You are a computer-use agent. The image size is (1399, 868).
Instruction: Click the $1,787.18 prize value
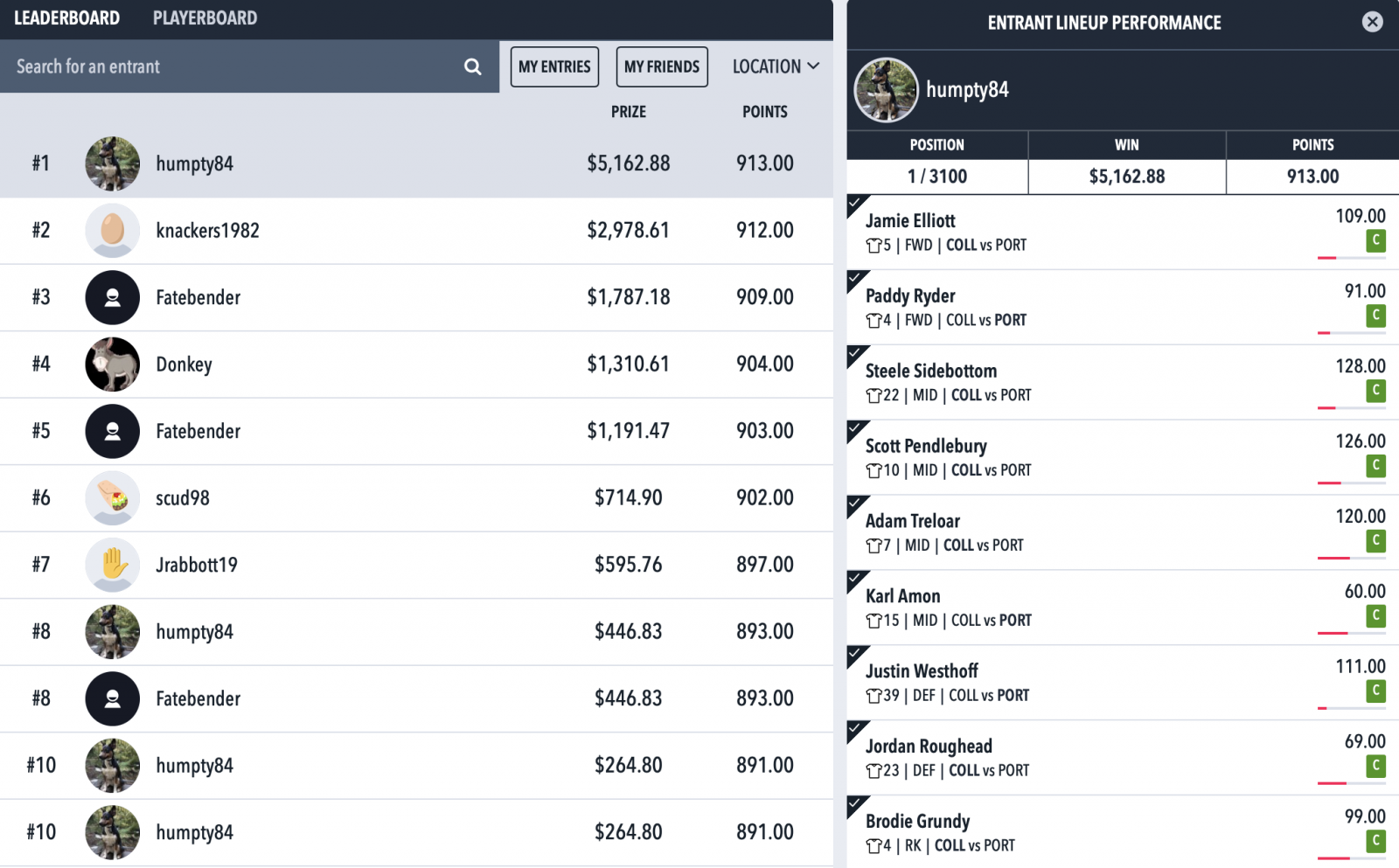click(x=629, y=297)
